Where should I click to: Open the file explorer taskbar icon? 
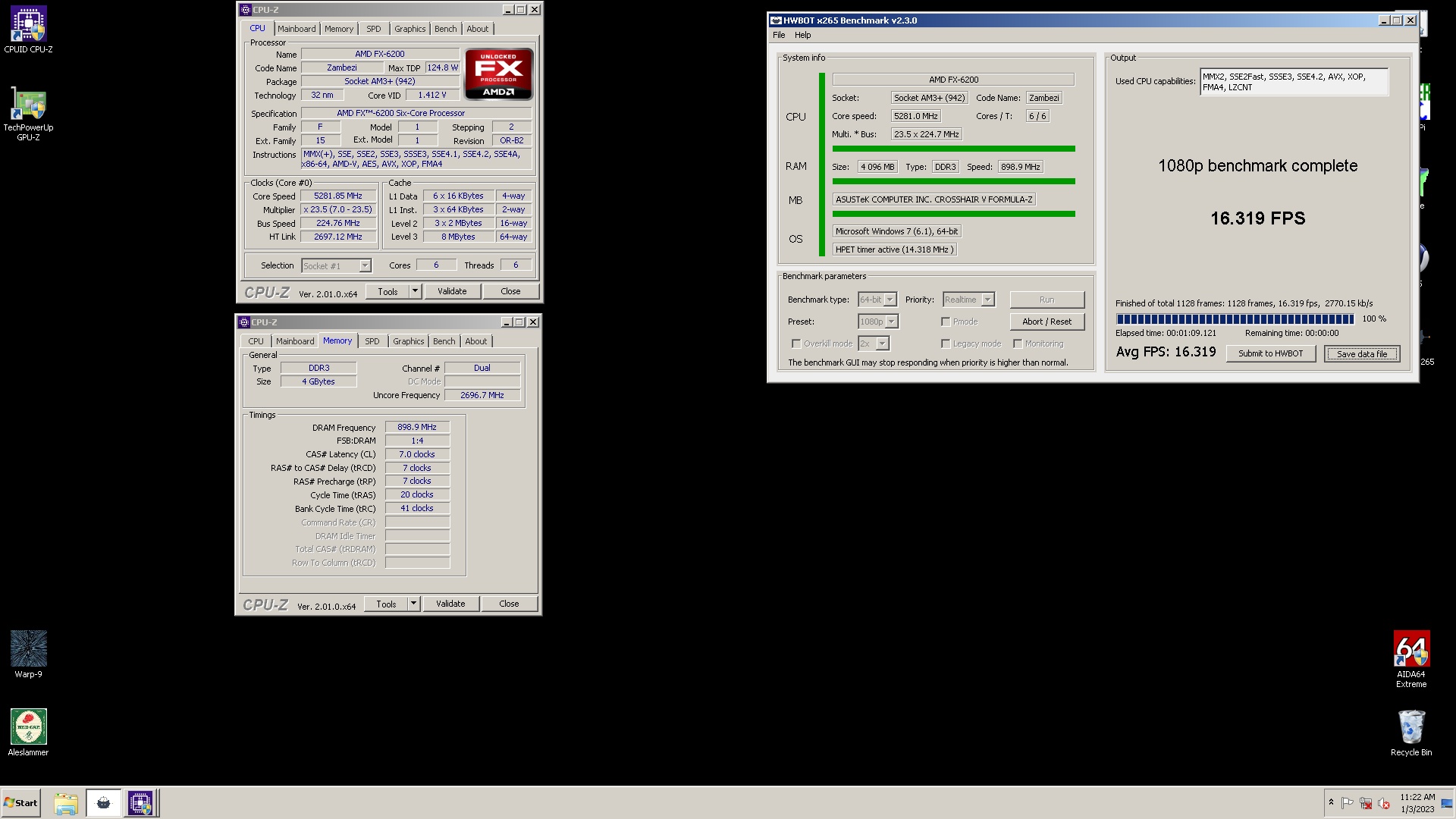[66, 802]
